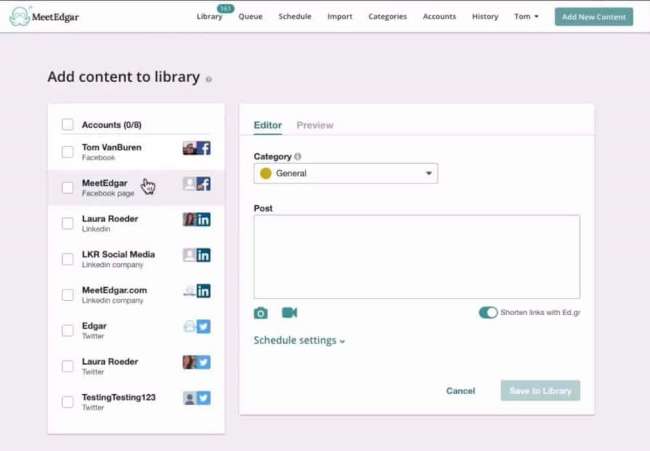
Task: Select all accounts checkbox (0/8)
Action: (x=67, y=124)
